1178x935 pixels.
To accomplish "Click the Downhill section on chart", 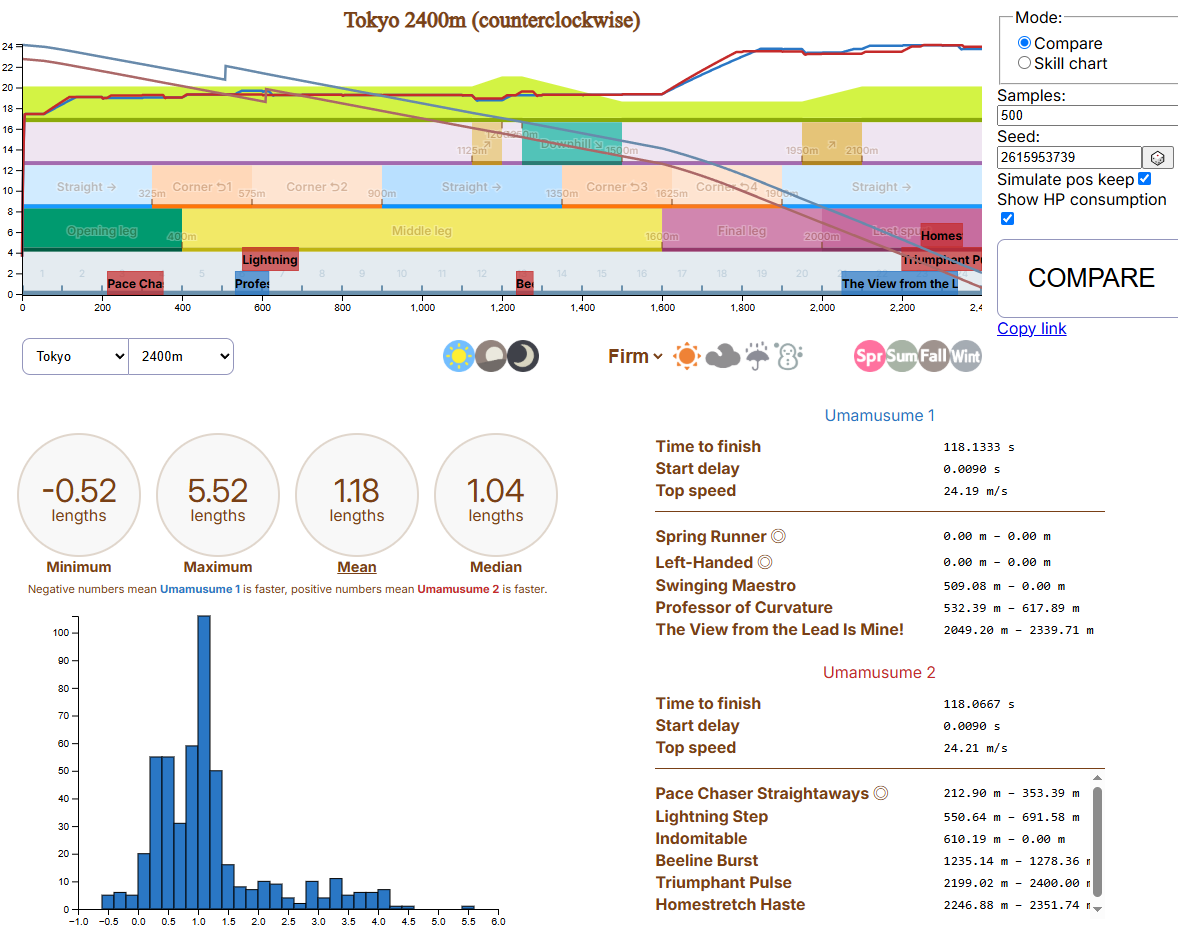I will [x=572, y=143].
